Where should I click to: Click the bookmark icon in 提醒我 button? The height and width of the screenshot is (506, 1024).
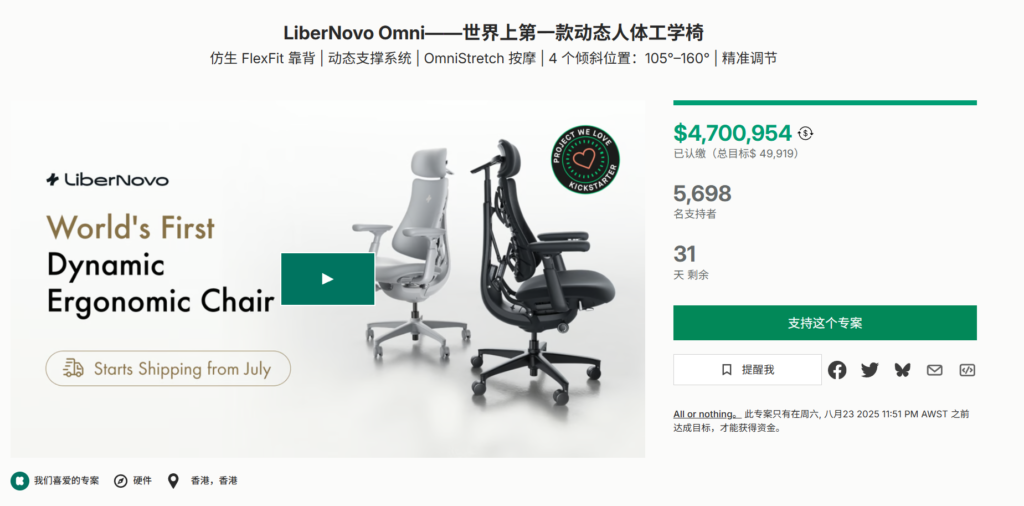pos(727,370)
